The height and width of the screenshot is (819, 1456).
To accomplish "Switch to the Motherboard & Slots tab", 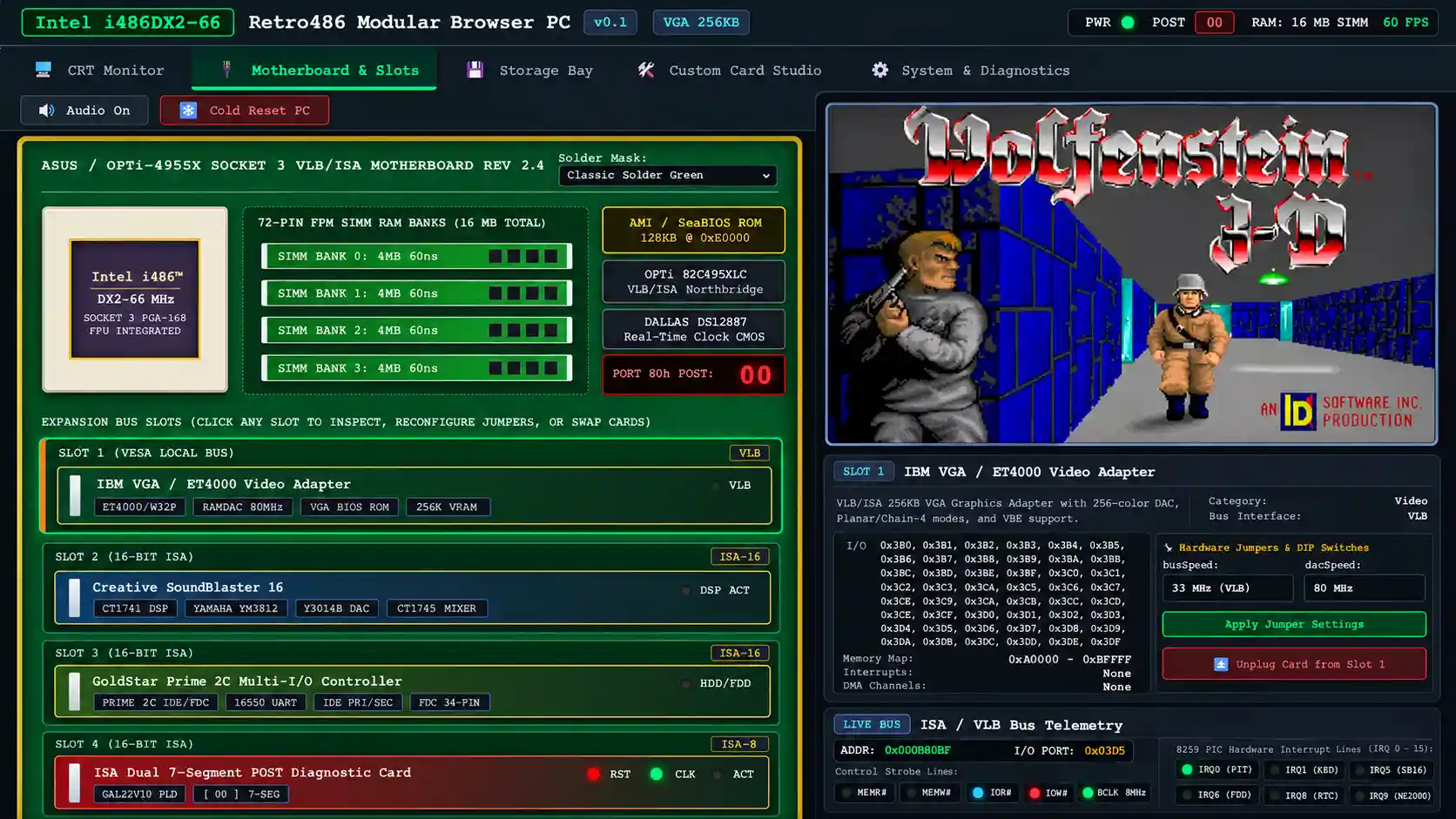I will click(314, 70).
